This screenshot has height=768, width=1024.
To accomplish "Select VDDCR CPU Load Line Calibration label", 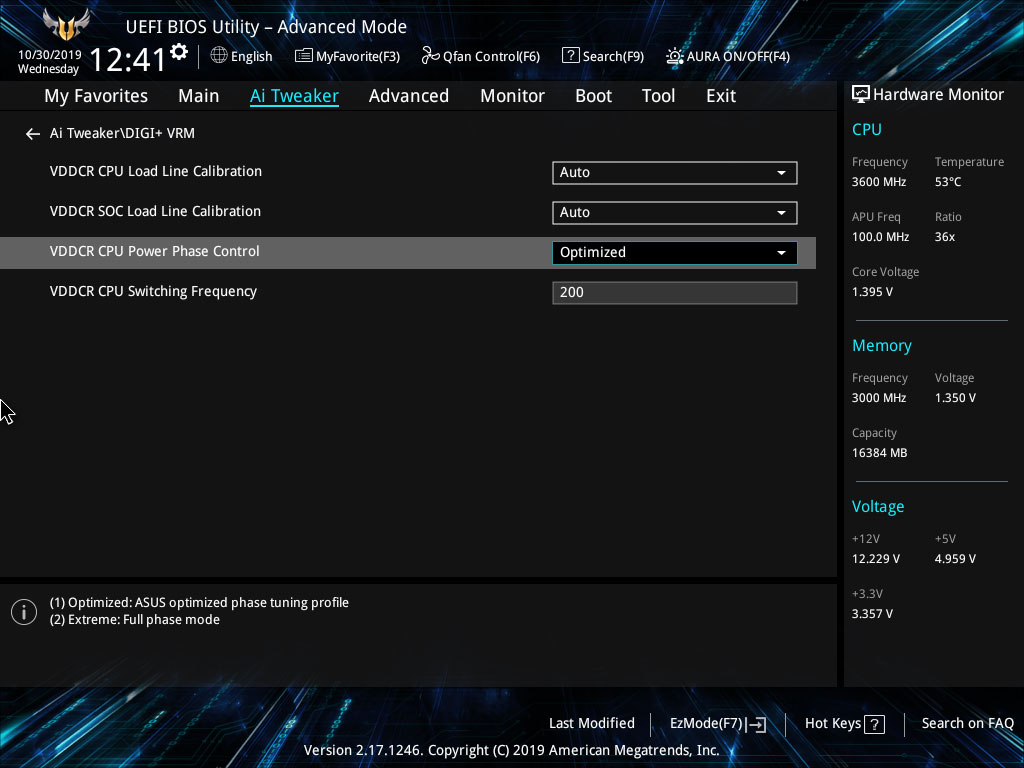I will coord(155,171).
